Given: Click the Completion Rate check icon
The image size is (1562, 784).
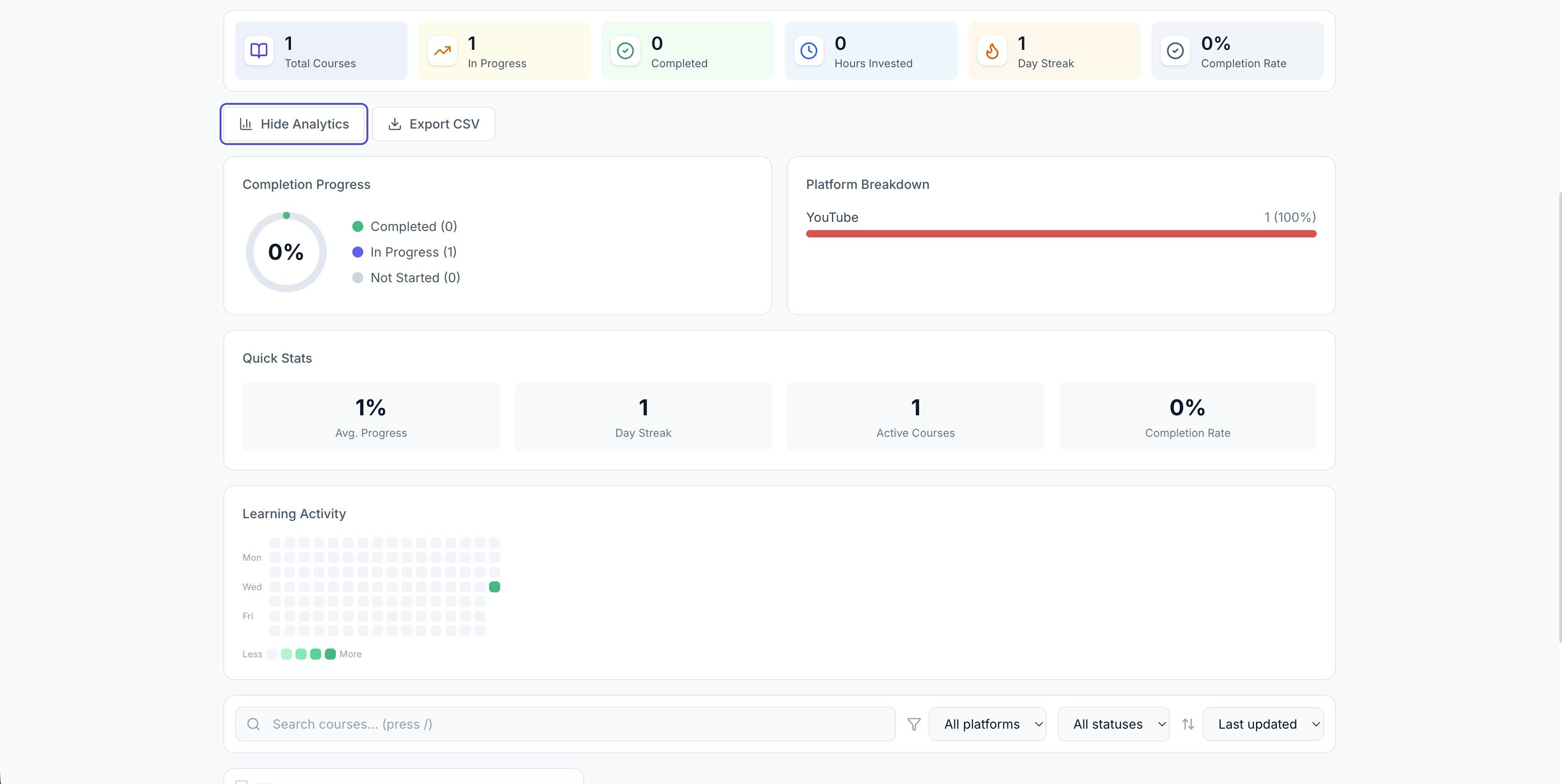Looking at the screenshot, I should (1175, 51).
